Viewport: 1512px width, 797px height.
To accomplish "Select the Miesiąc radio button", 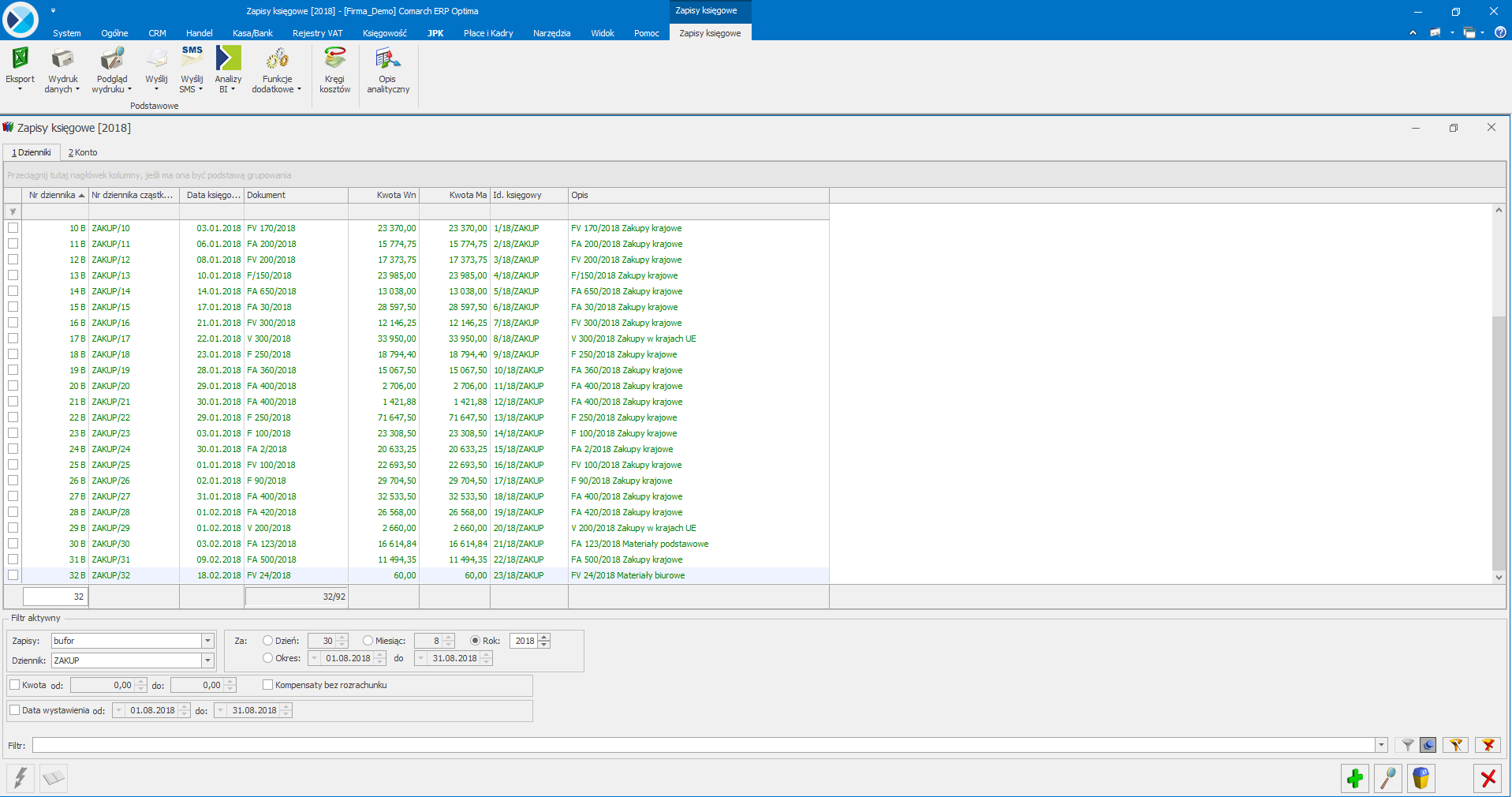I will pos(368,641).
